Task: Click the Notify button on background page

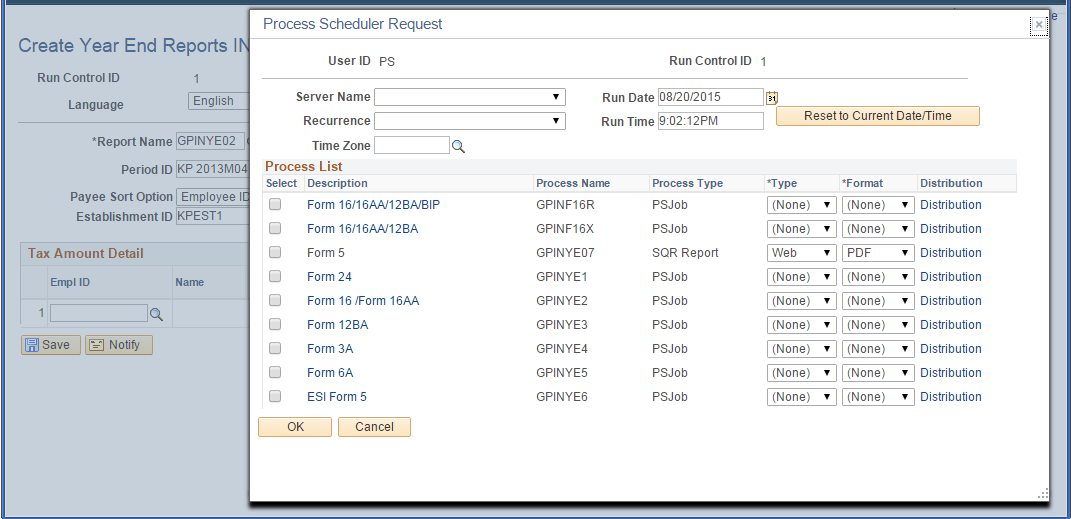Action: (119, 345)
